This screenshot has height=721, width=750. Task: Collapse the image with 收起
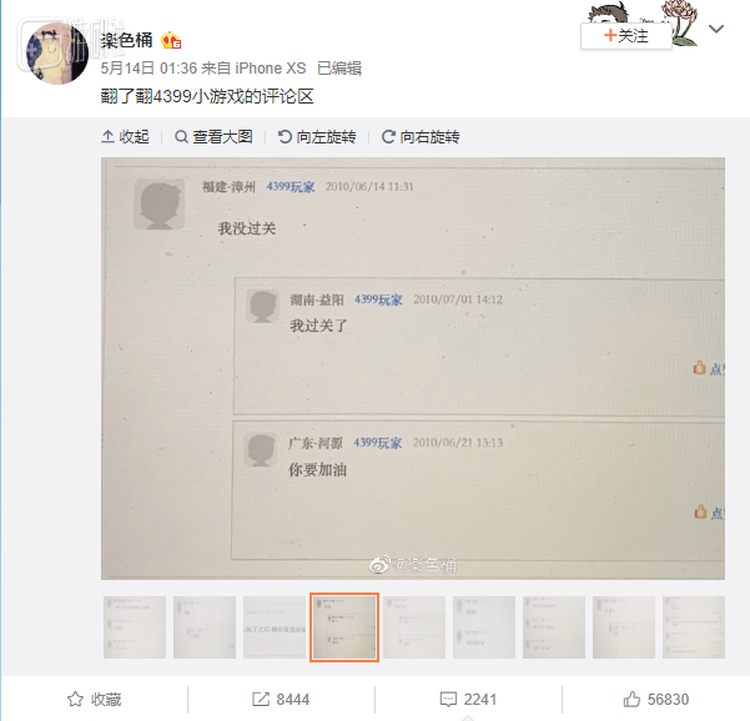click(x=125, y=137)
